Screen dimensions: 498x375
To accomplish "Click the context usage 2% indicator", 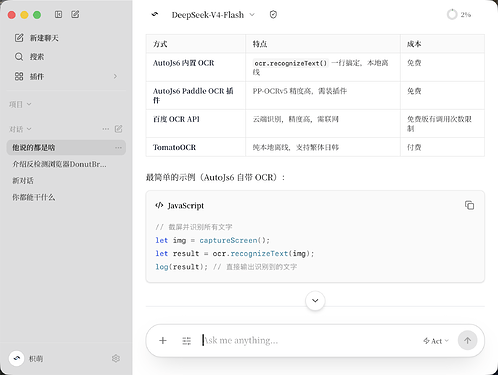I will tap(459, 14).
